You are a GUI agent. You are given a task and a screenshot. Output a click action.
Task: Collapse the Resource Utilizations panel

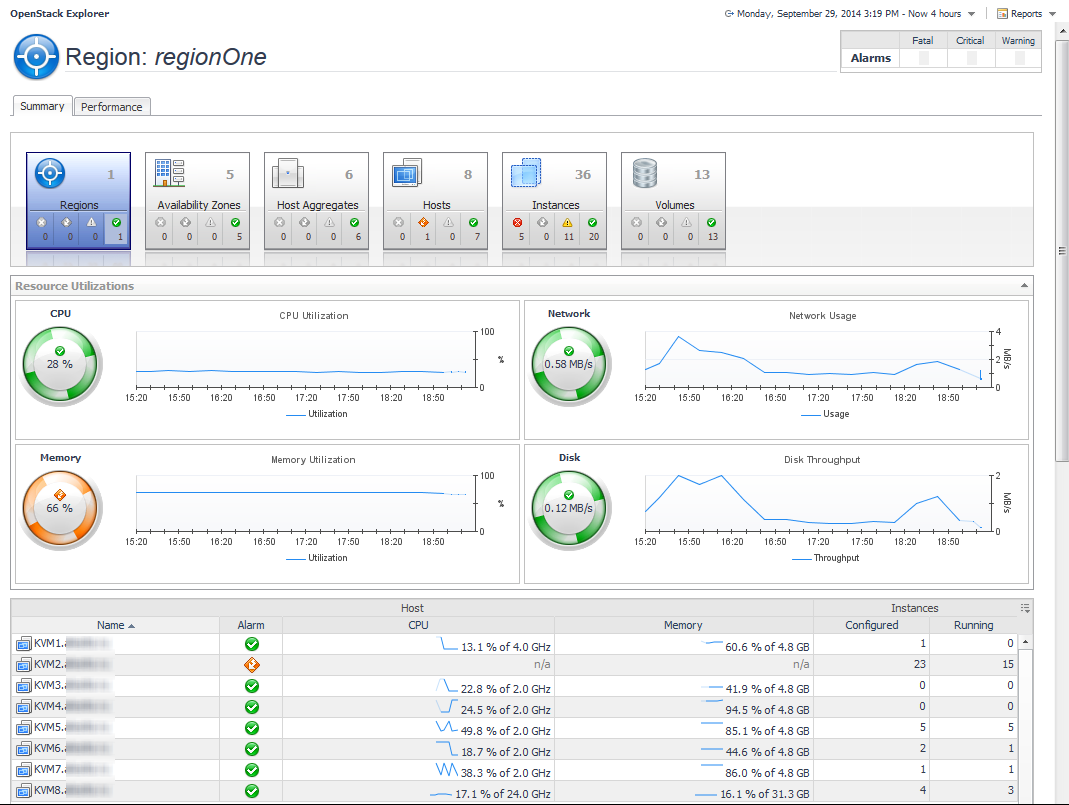[1024, 286]
